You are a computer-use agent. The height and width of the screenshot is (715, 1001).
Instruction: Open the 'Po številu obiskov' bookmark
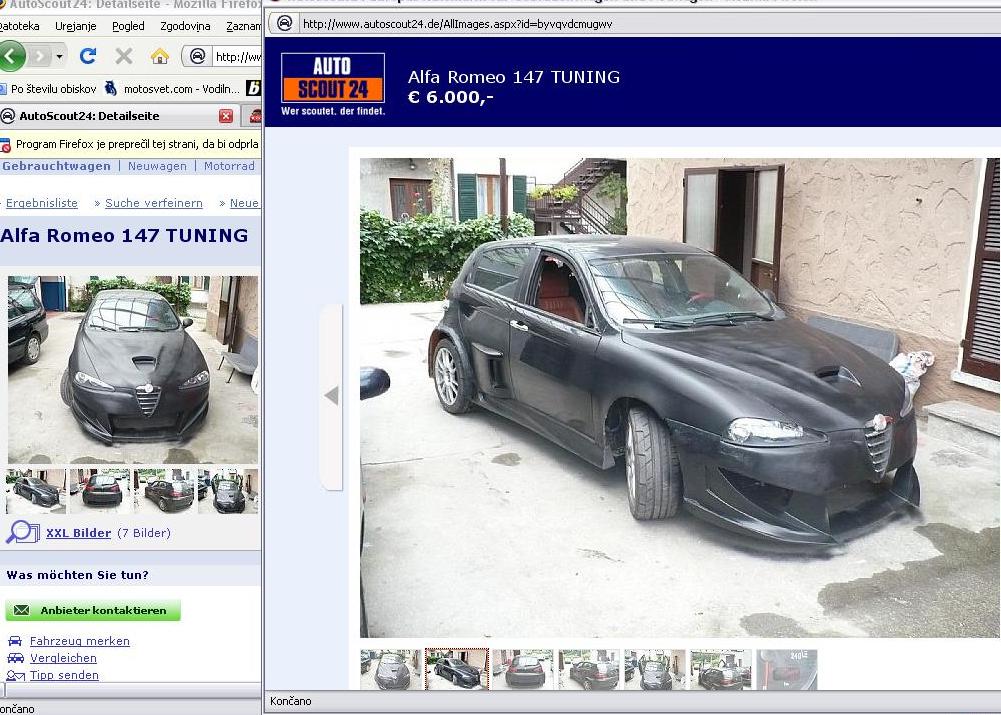48,89
